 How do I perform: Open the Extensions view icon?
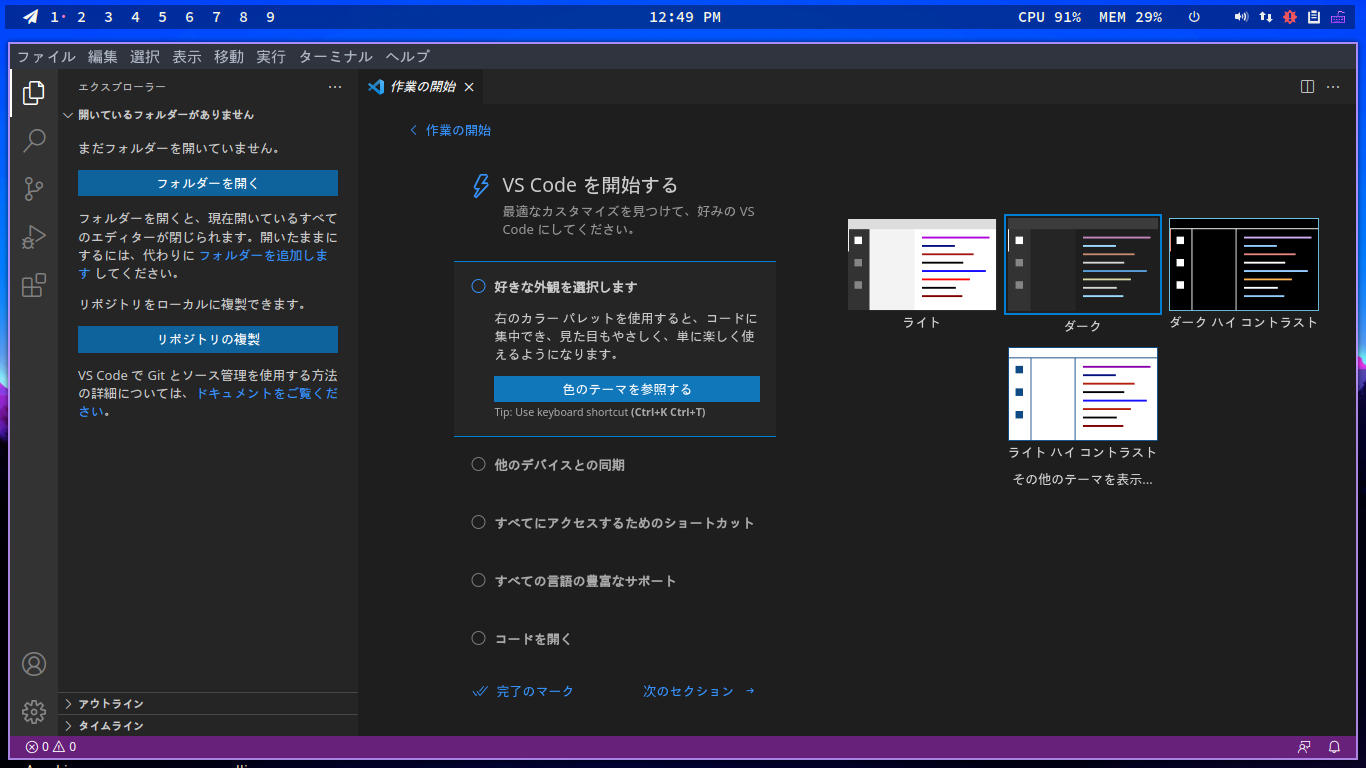(34, 286)
